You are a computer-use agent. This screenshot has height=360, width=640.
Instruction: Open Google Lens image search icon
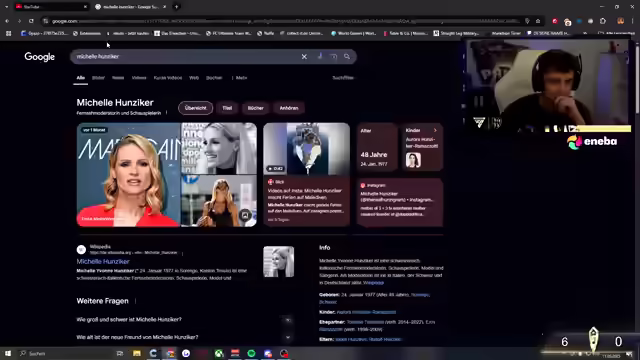coord(333,57)
